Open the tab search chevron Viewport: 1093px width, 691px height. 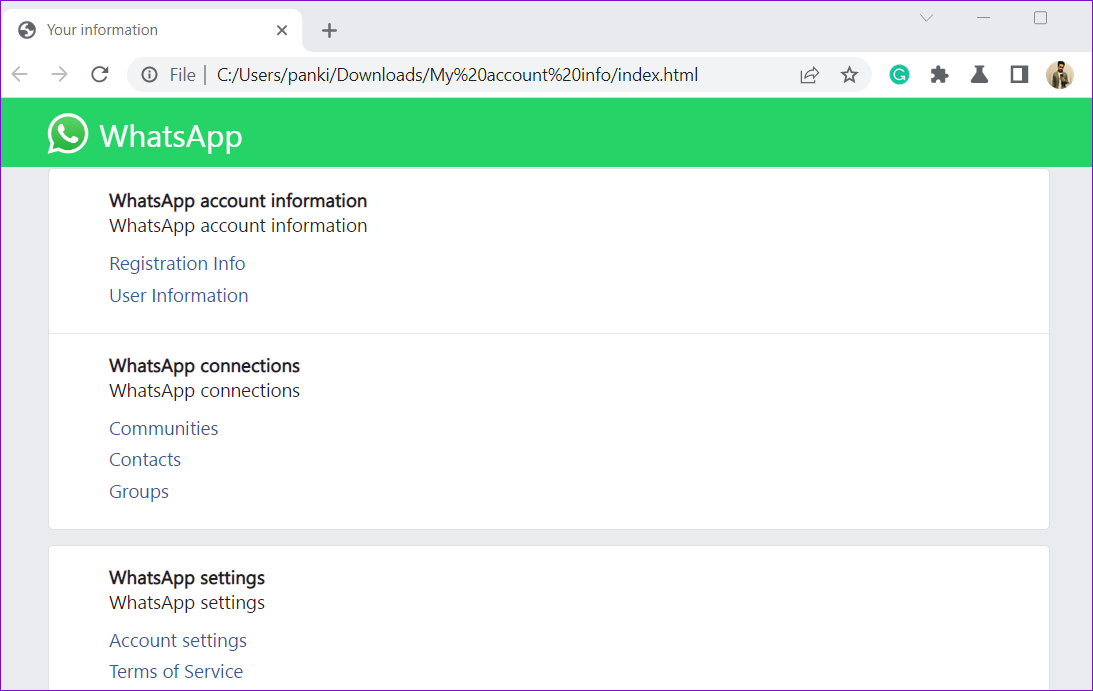pos(926,18)
